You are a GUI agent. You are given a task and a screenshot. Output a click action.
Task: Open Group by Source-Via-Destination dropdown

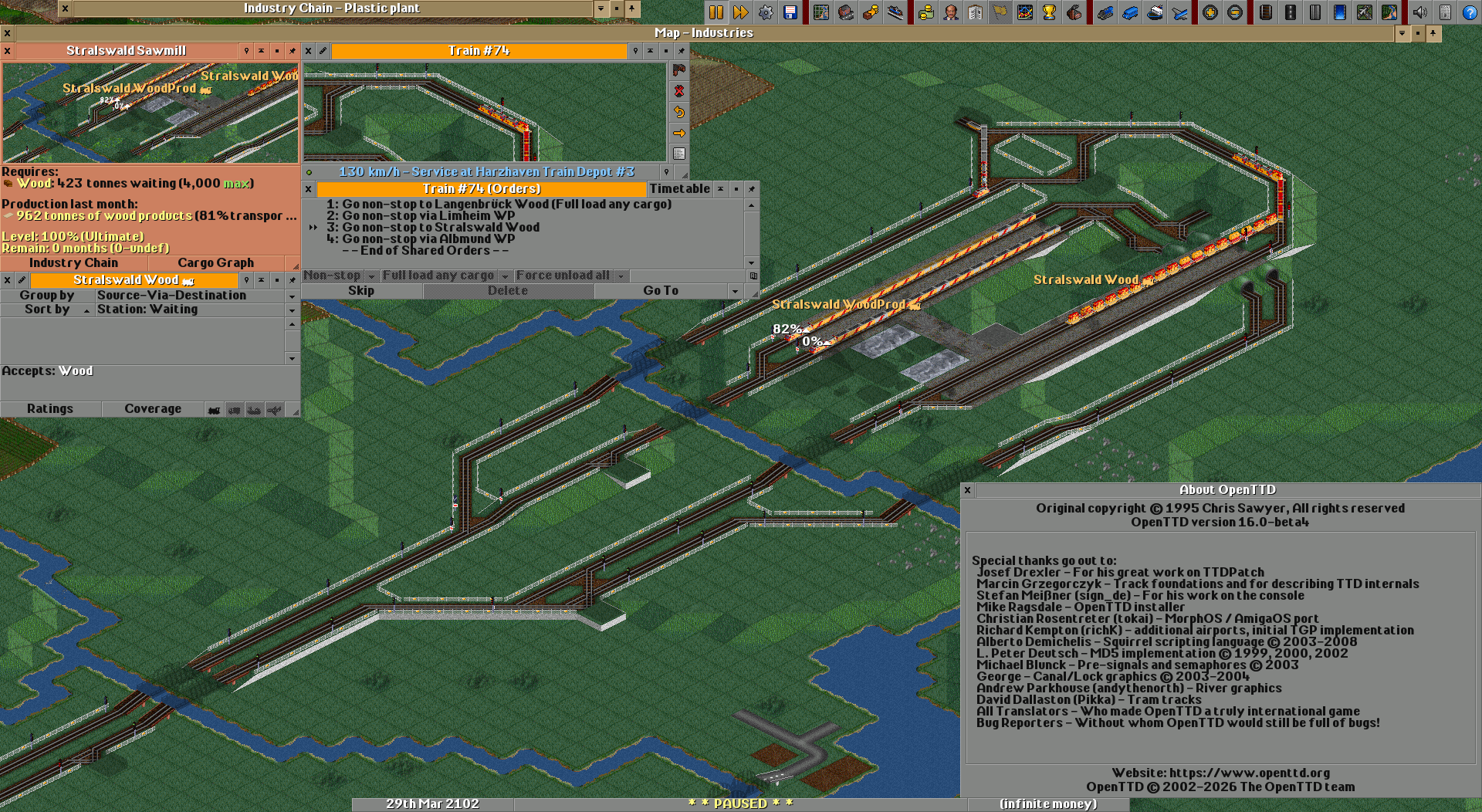pyautogui.click(x=293, y=296)
